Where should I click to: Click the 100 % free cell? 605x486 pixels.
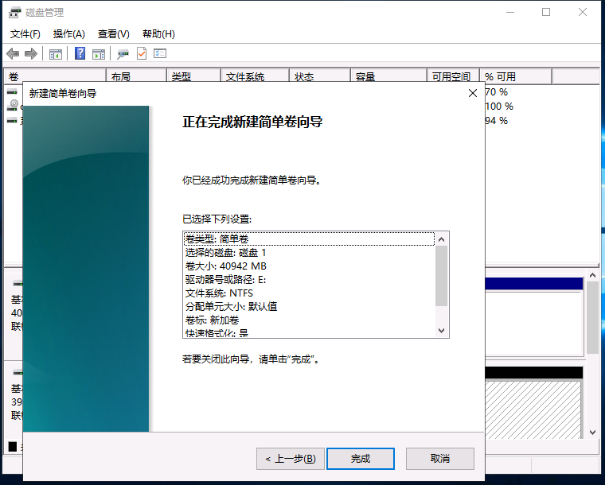[x=499, y=106]
